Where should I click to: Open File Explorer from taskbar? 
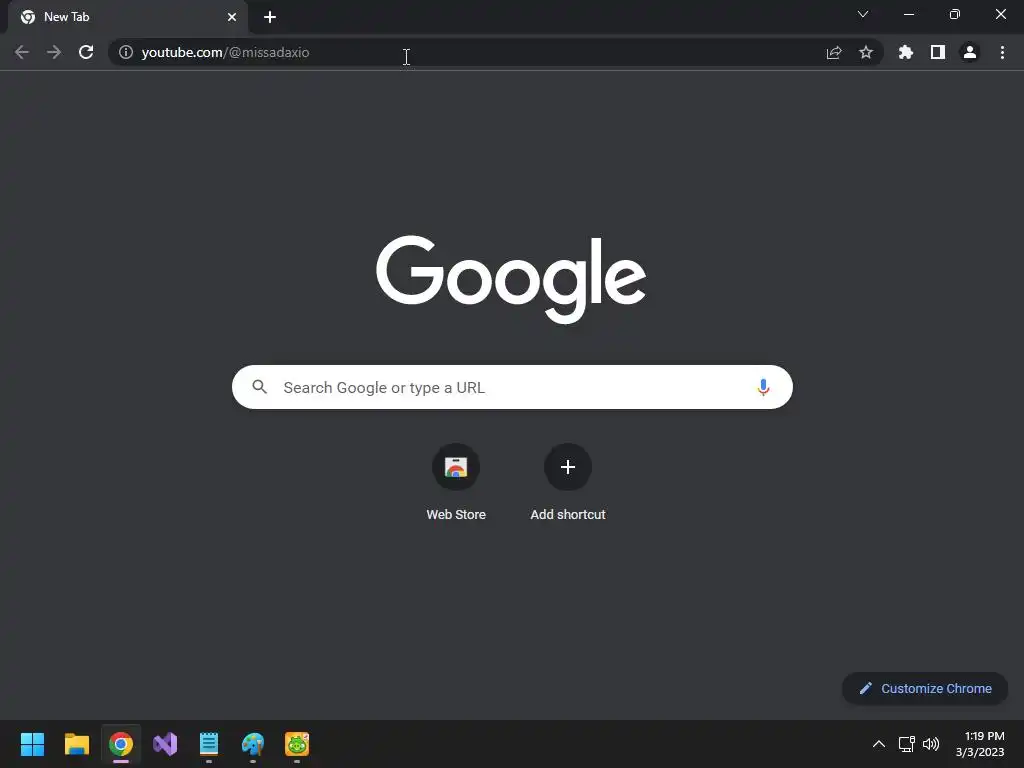pyautogui.click(x=76, y=744)
